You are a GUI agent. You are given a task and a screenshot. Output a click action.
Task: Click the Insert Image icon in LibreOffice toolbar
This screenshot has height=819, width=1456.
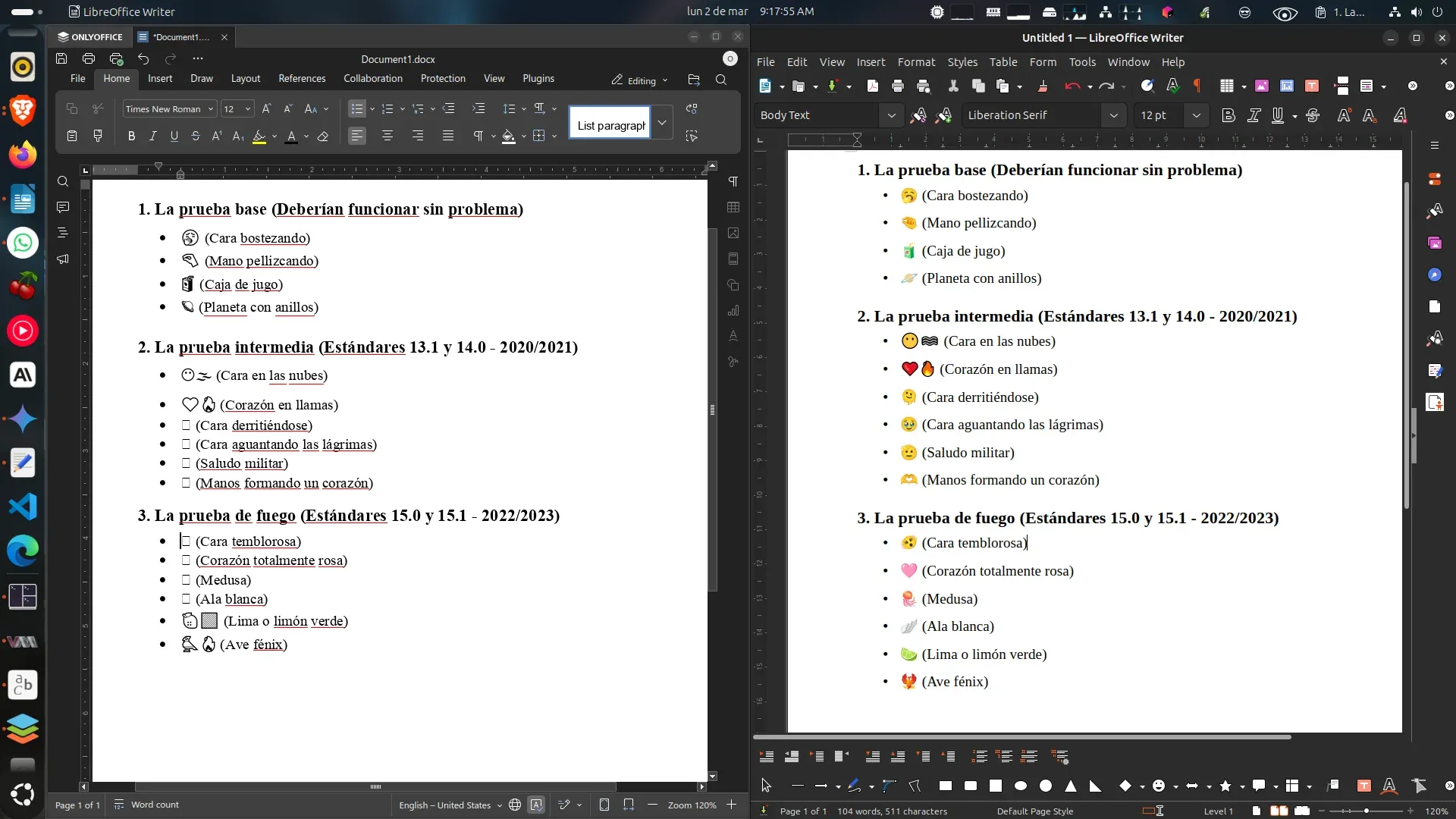(x=1261, y=86)
